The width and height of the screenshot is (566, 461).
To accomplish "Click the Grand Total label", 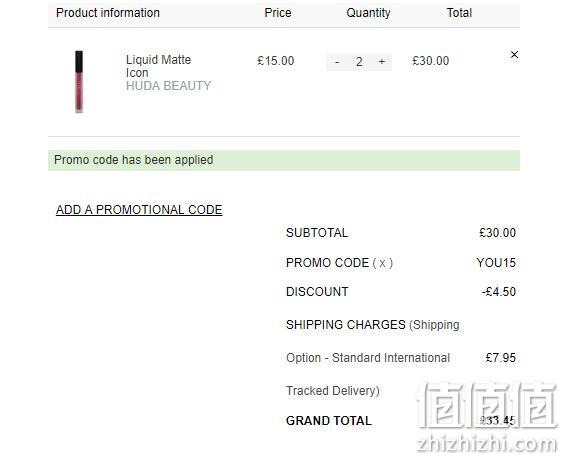I will [328, 421].
